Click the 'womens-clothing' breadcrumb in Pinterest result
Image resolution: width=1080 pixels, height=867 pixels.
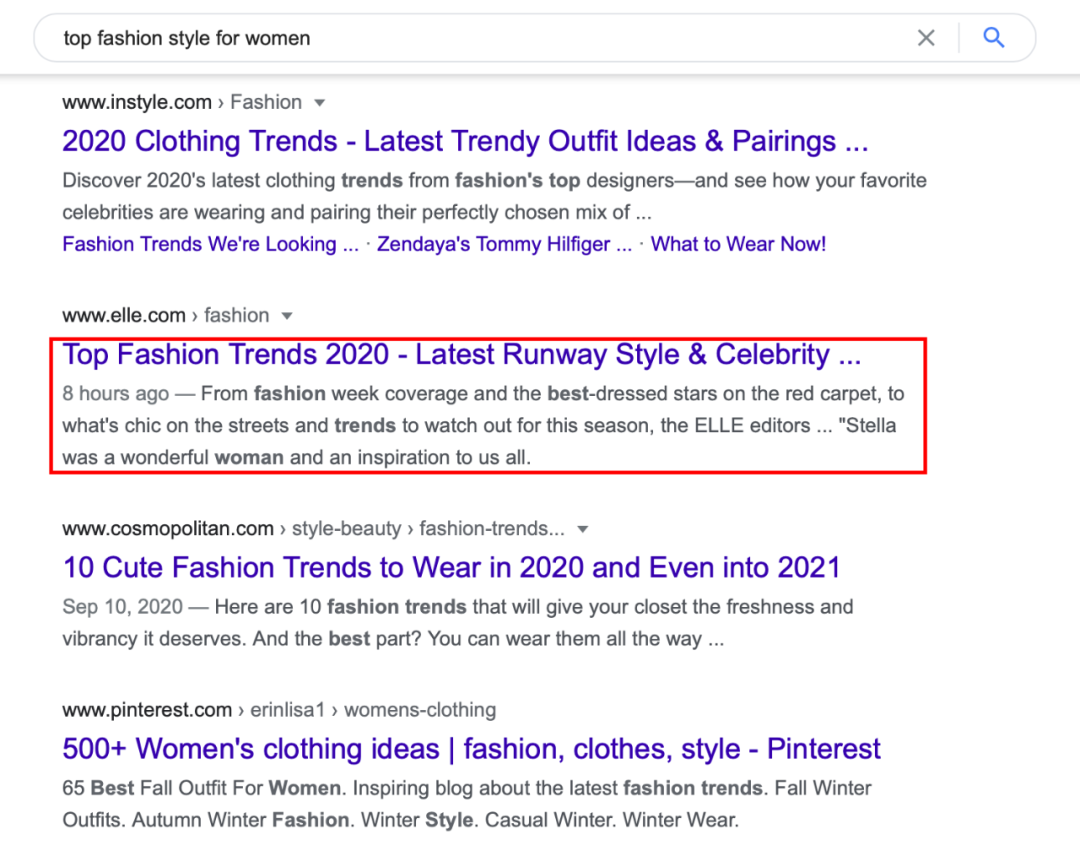tap(421, 710)
